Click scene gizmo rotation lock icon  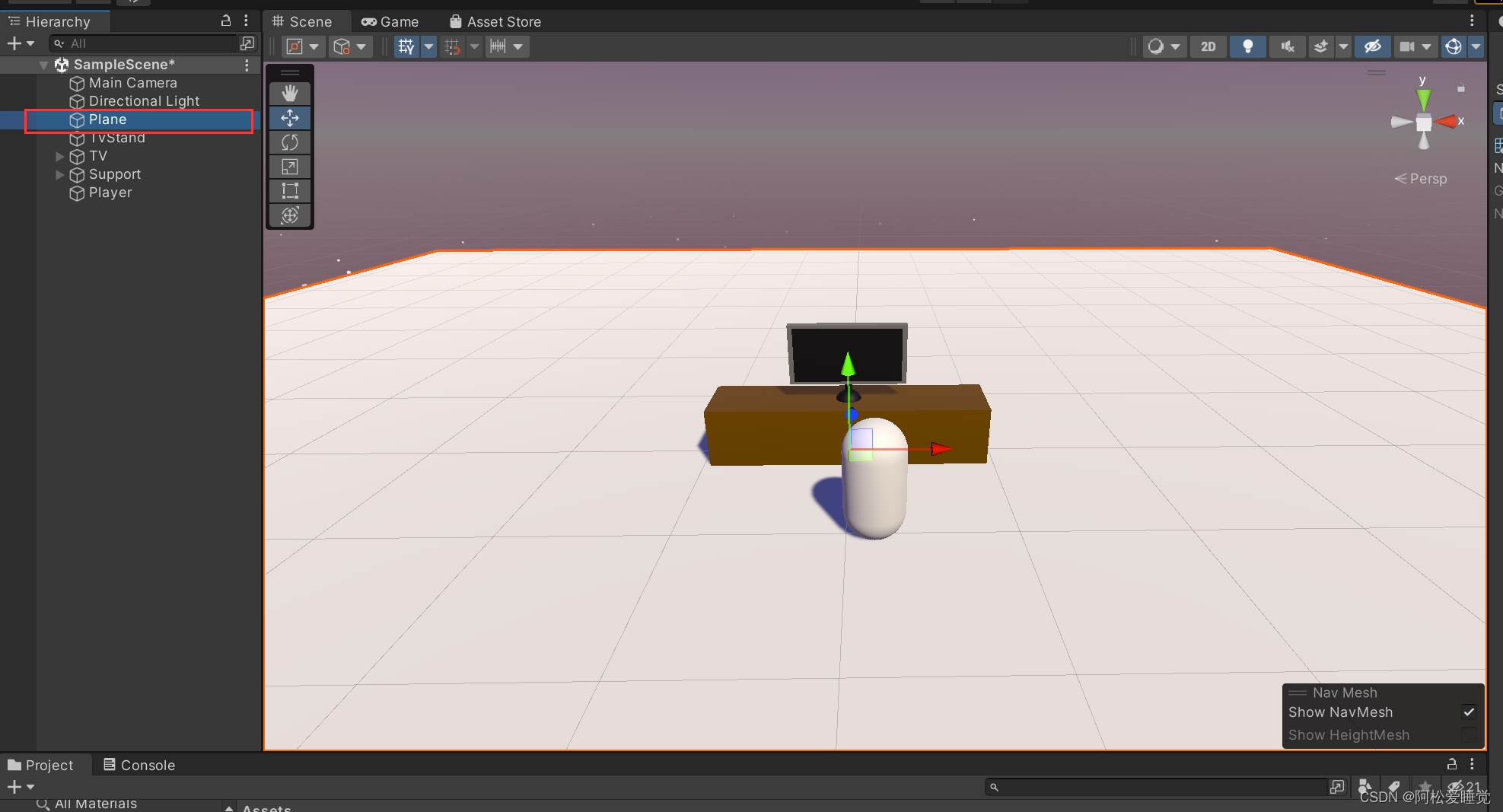[x=1461, y=88]
